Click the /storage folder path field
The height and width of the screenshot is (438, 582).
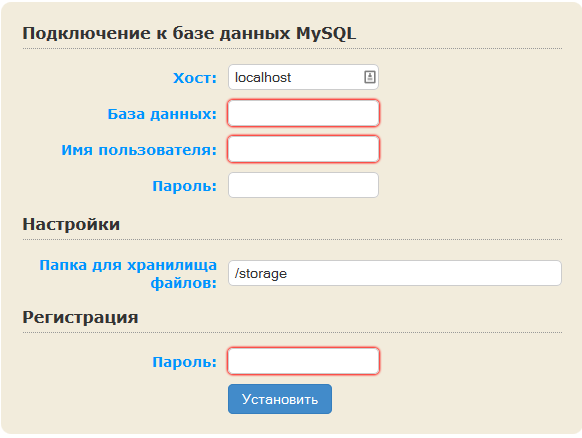[x=395, y=273]
